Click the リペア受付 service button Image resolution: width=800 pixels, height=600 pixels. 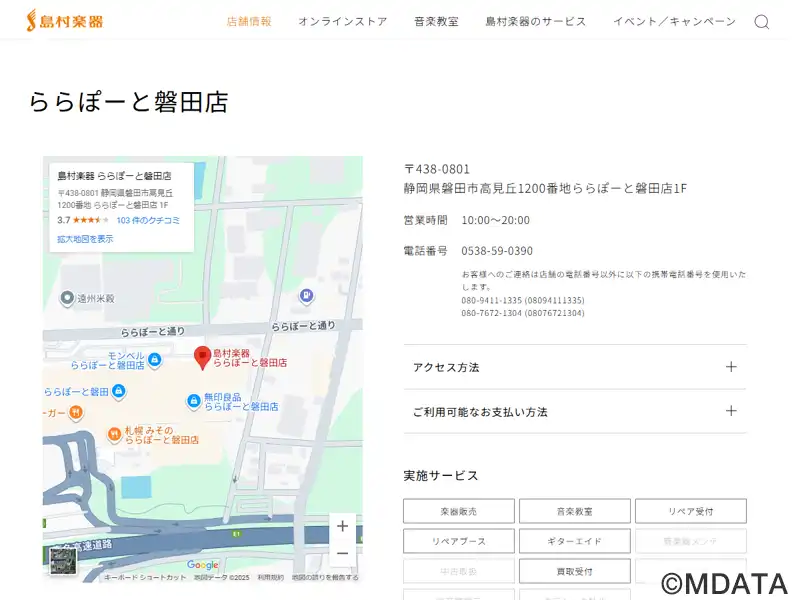(x=690, y=511)
